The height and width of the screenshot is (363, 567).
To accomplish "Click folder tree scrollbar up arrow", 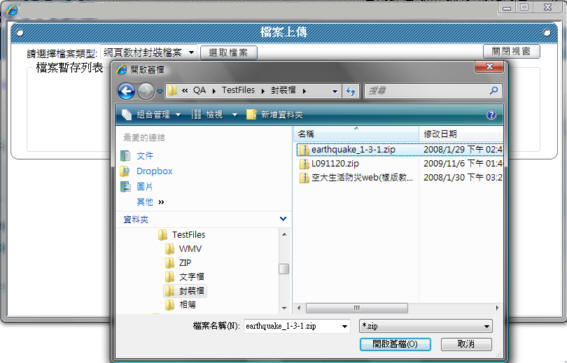I will coord(284,235).
